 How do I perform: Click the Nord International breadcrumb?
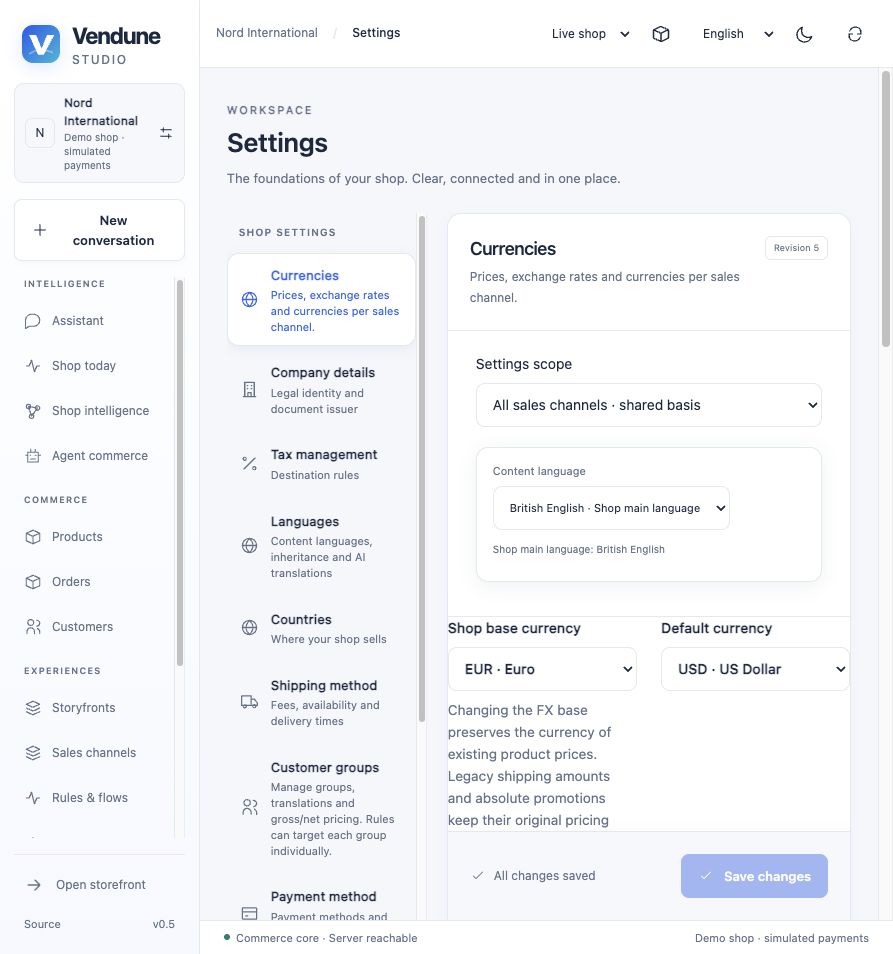[x=266, y=33]
